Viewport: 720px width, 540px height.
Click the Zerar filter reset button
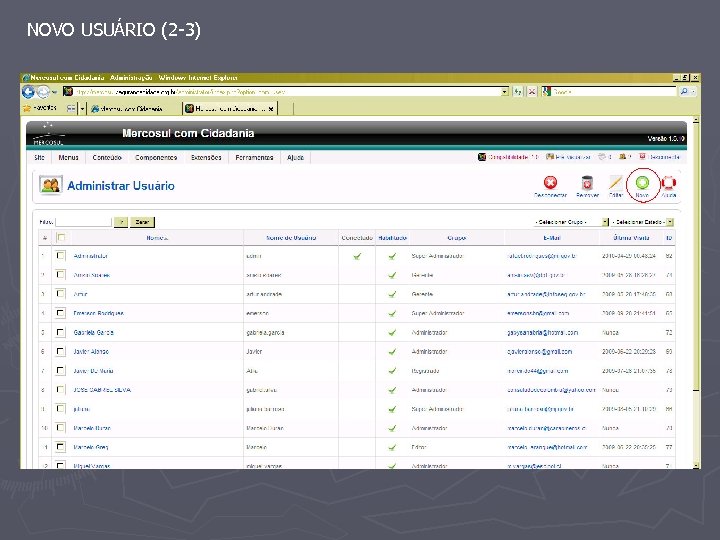coord(142,222)
